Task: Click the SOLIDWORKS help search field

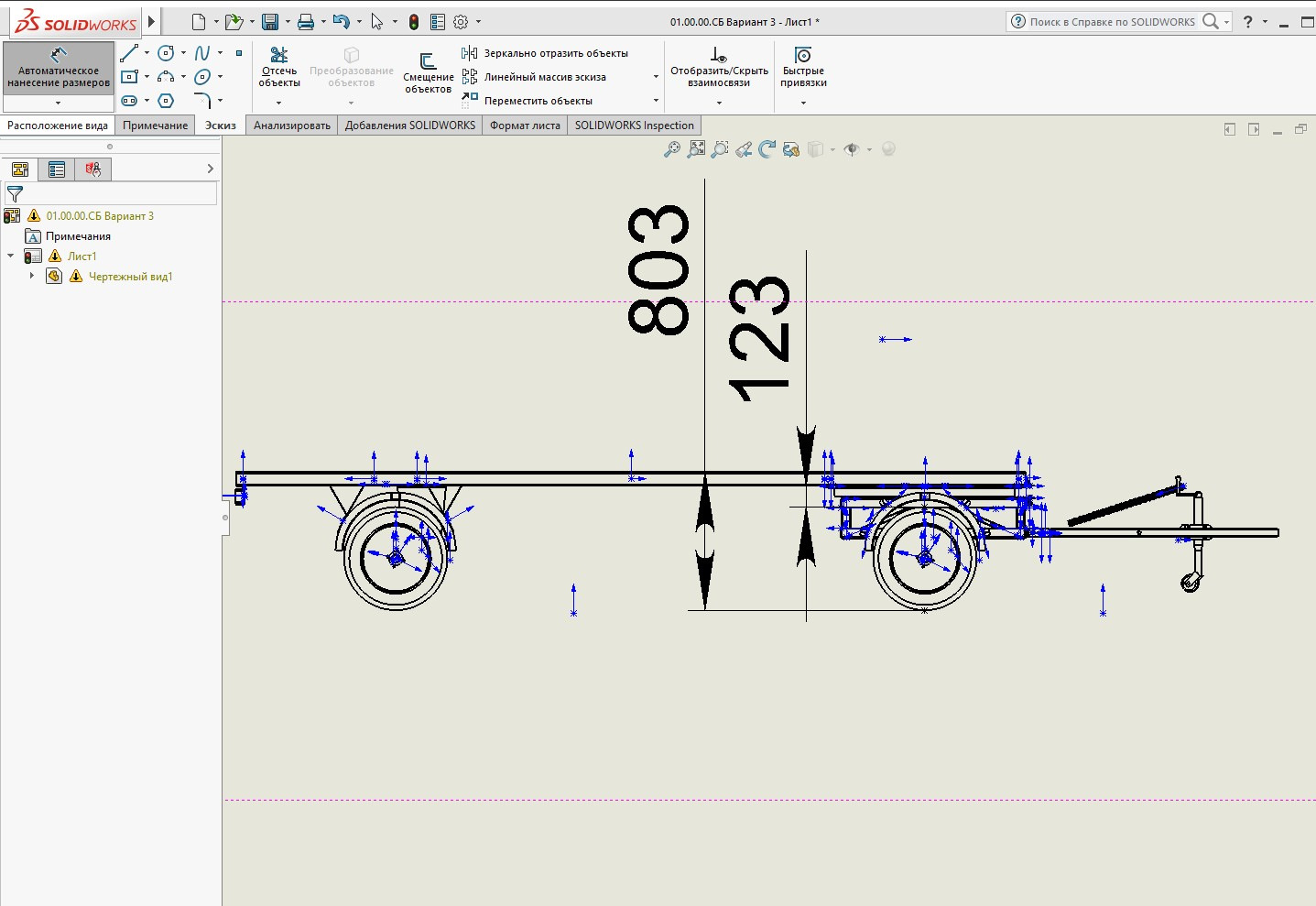Action: [1112, 21]
